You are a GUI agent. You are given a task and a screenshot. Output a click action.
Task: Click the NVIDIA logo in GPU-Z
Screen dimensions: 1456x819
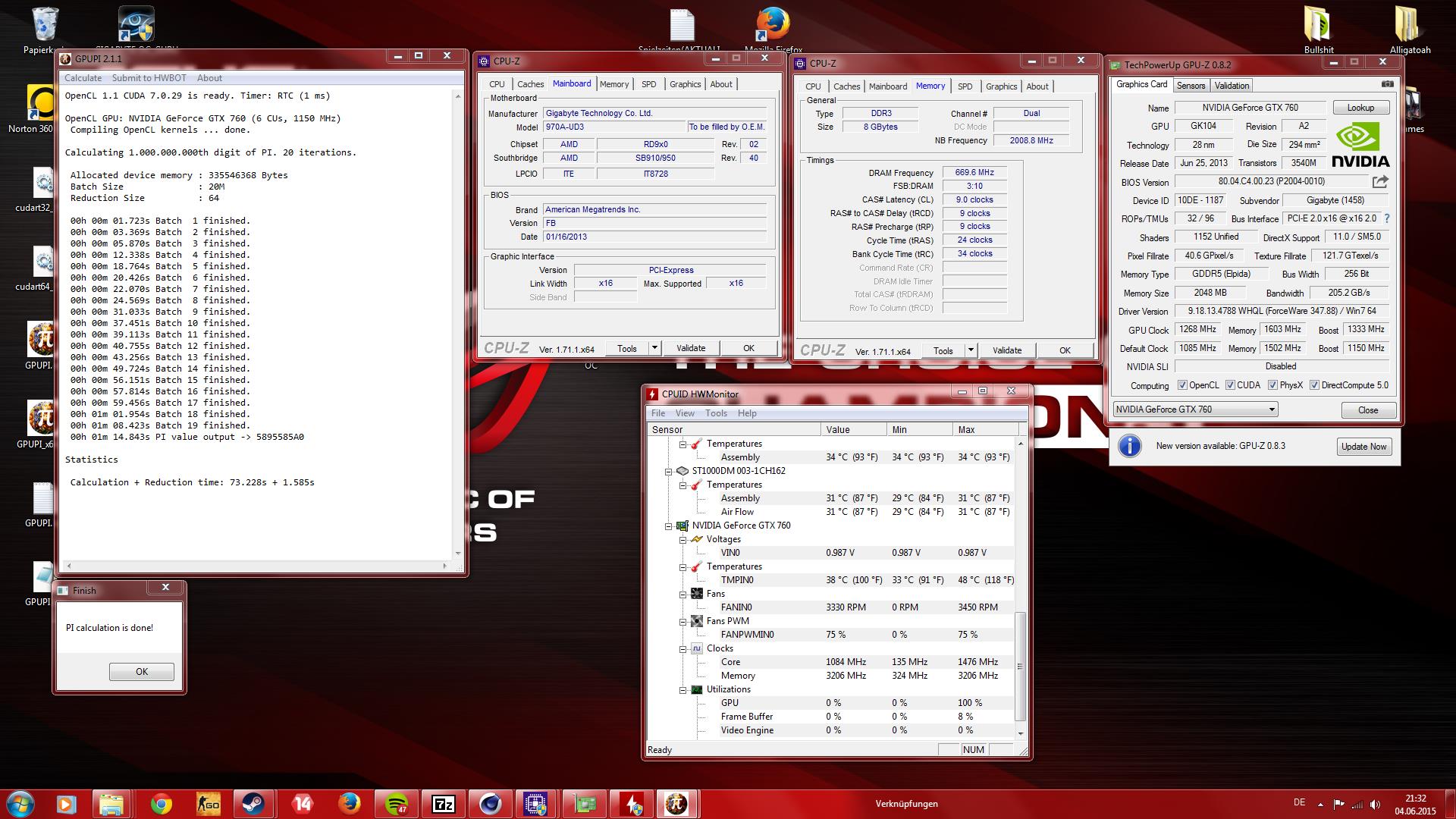pos(1360,145)
